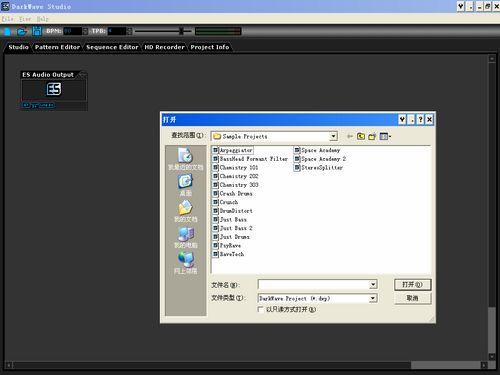This screenshot has height=375, width=500.
Task: Open the view menu icon in dialog
Action: [385, 136]
